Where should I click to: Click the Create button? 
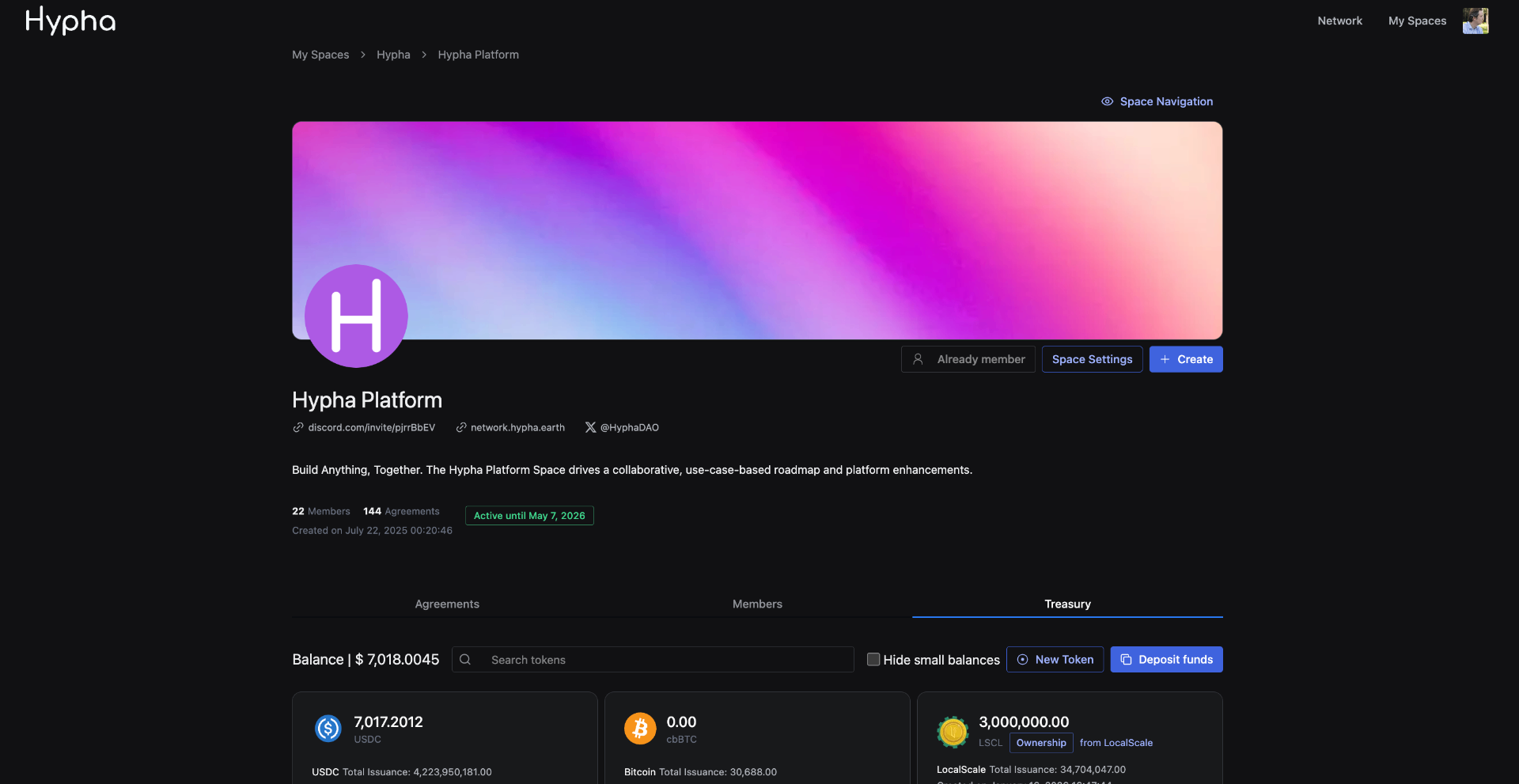pos(1186,359)
